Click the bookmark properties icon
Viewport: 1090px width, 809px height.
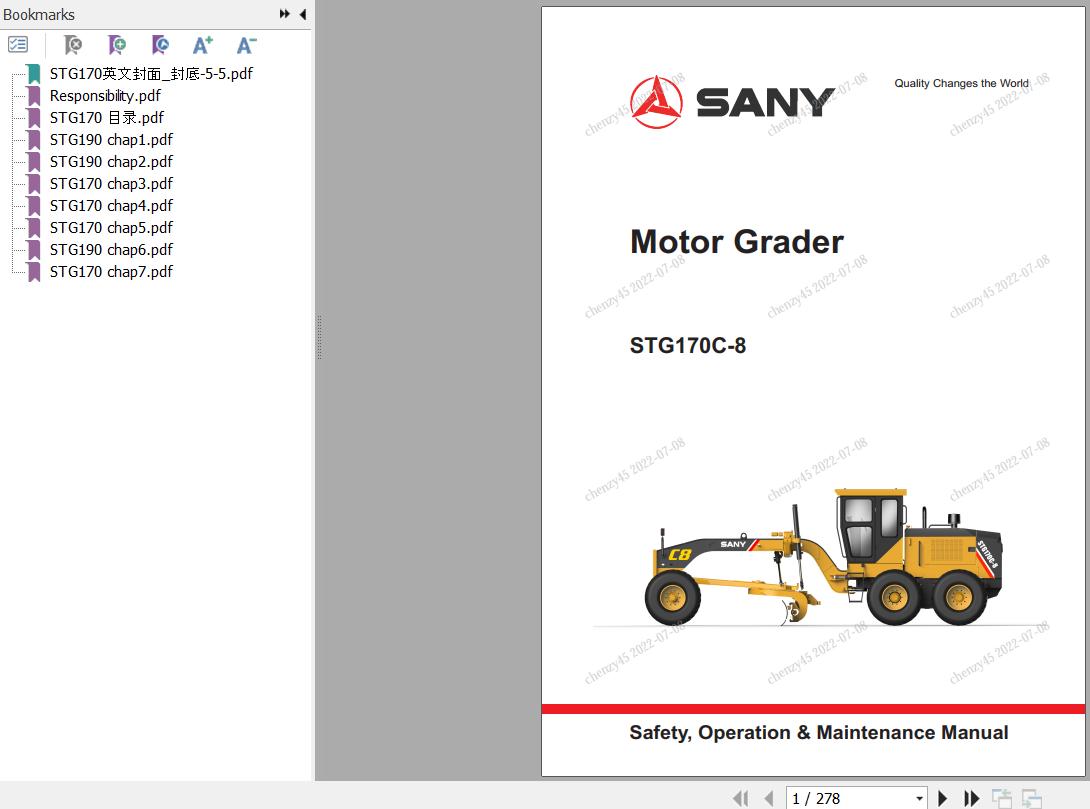pyautogui.click(x=160, y=45)
